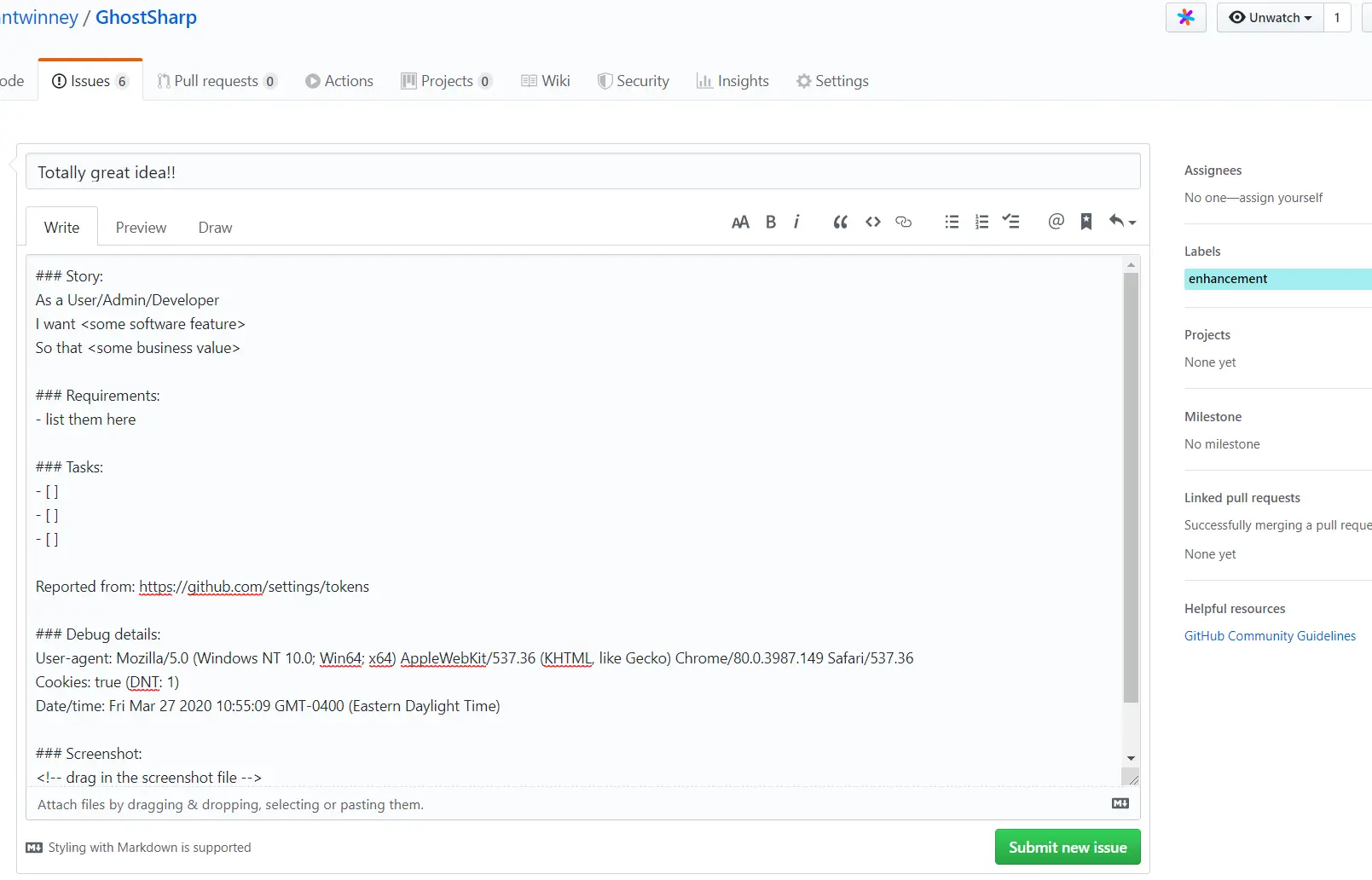Reference an issue with the bookmark icon

[x=1086, y=222]
